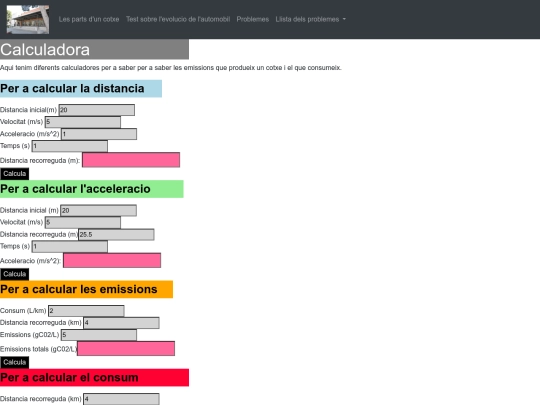
Task: Click the pink 'Distancia recorreguda (m)' result box
Action: click(131, 160)
